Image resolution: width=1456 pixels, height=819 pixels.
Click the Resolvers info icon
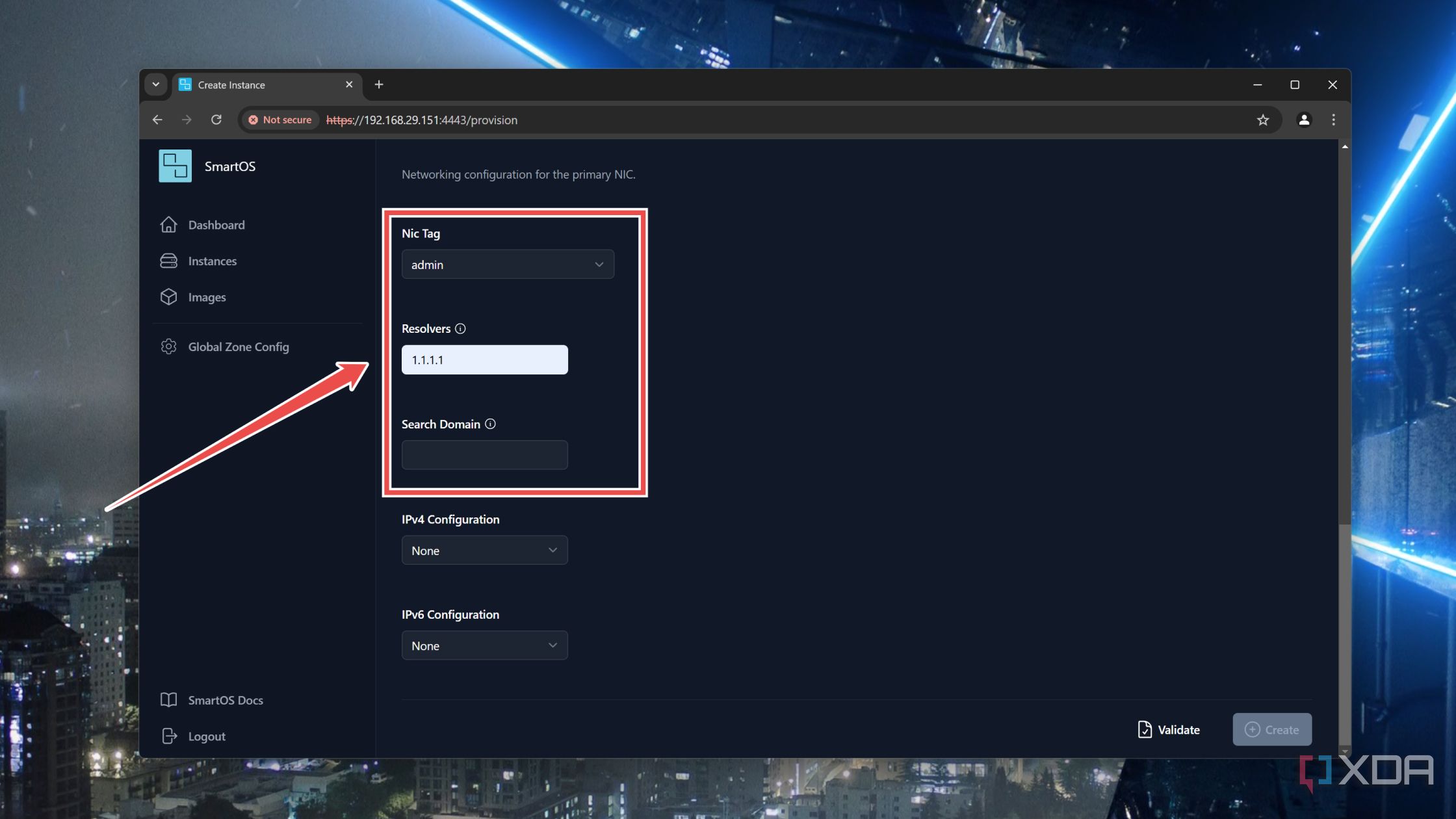tap(461, 328)
